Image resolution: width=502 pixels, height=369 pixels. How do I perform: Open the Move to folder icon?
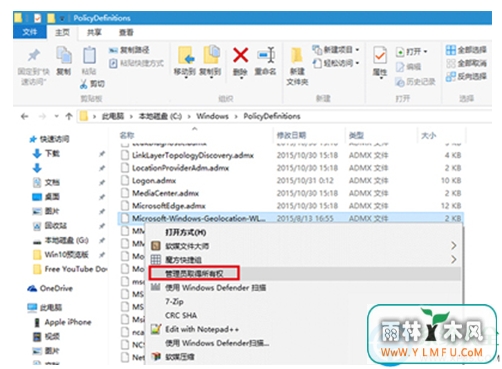pyautogui.click(x=186, y=55)
